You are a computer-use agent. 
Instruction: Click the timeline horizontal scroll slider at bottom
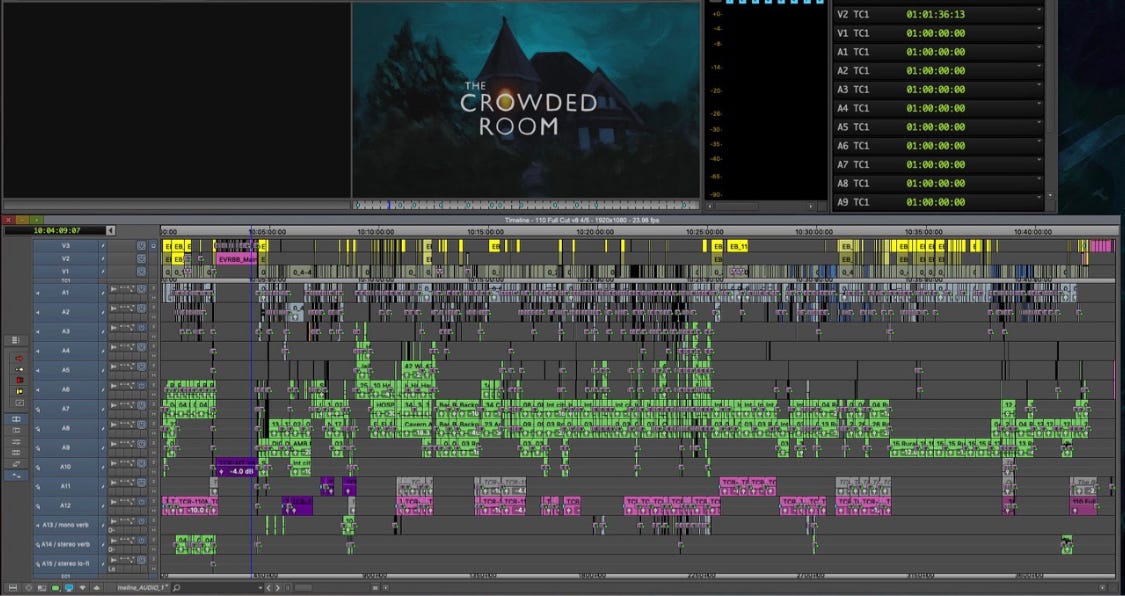click(303, 588)
